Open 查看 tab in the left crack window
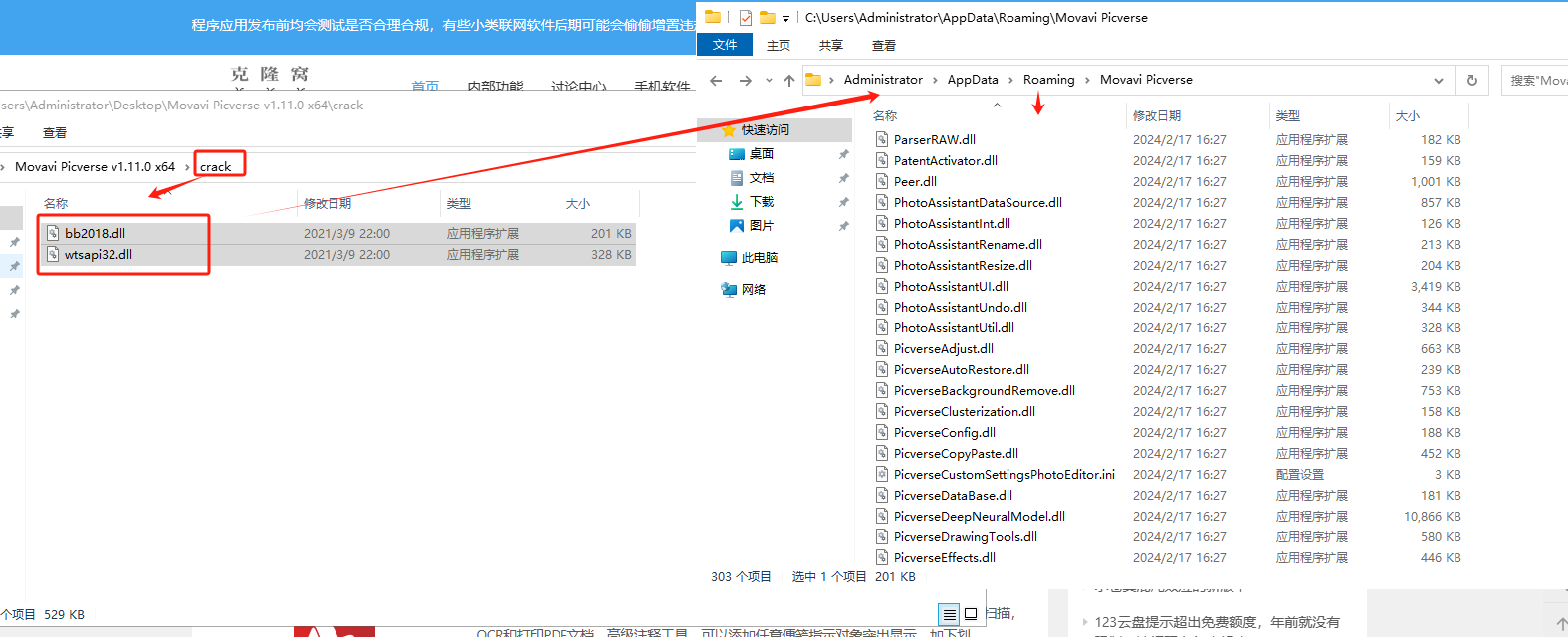The height and width of the screenshot is (637, 1568). point(55,132)
